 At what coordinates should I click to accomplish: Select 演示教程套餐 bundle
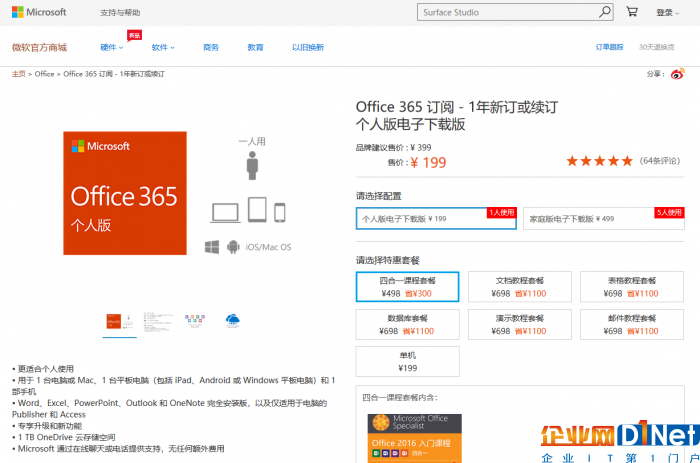point(520,324)
